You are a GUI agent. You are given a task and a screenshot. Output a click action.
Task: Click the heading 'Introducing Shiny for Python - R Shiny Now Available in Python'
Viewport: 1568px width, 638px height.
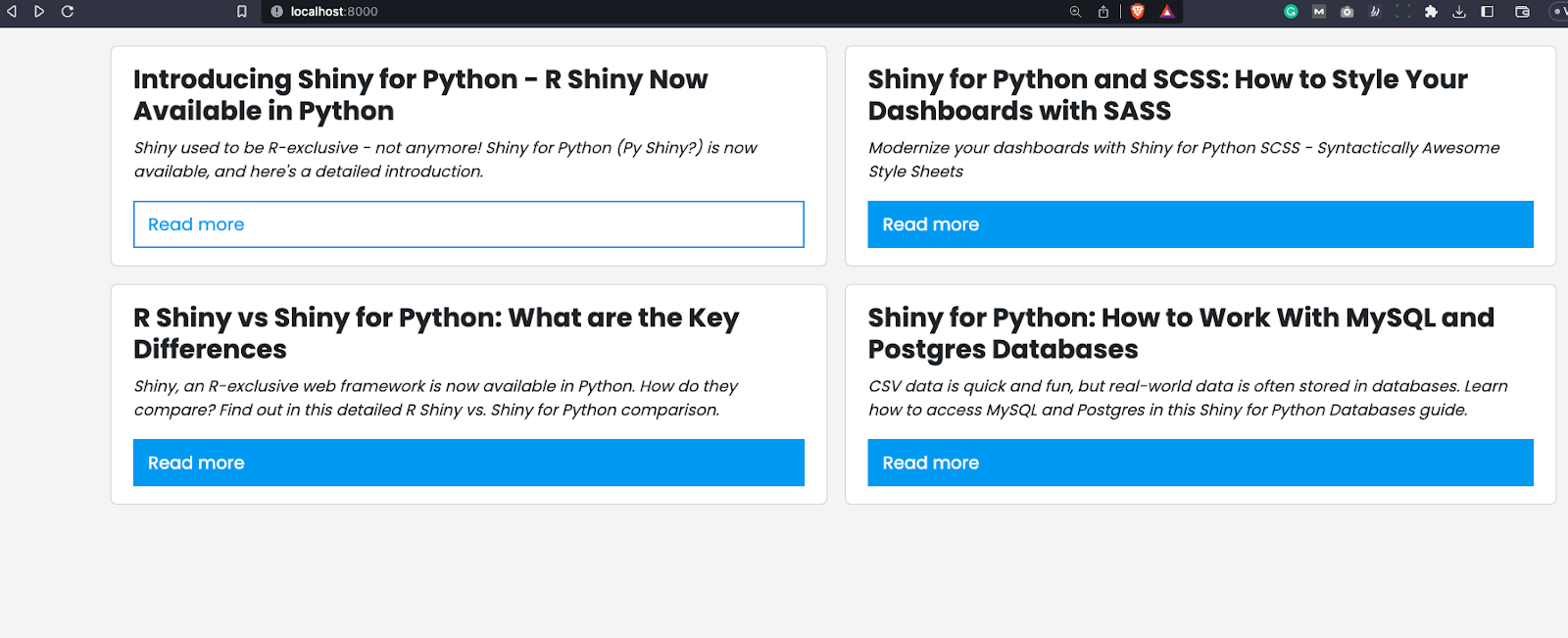pyautogui.click(x=420, y=95)
